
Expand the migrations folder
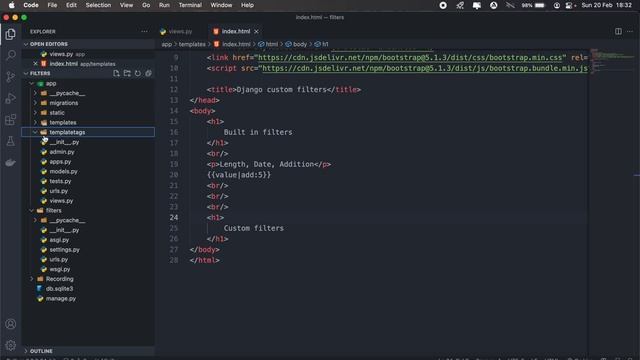tap(35, 103)
